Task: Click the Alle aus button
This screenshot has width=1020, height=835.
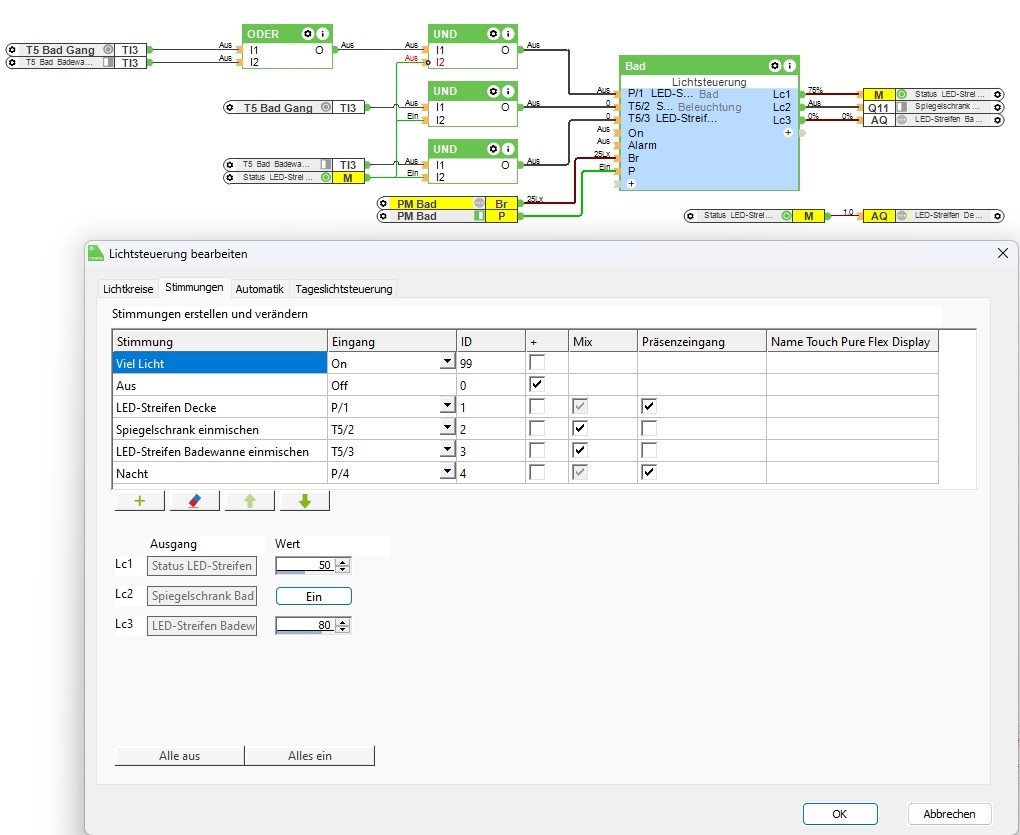Action: [x=180, y=756]
